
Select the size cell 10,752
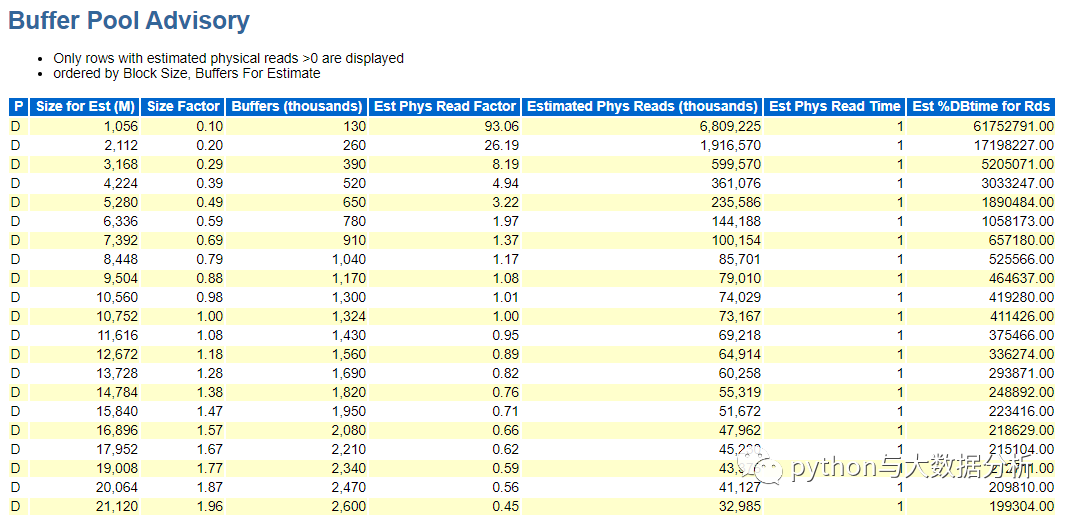119,317
